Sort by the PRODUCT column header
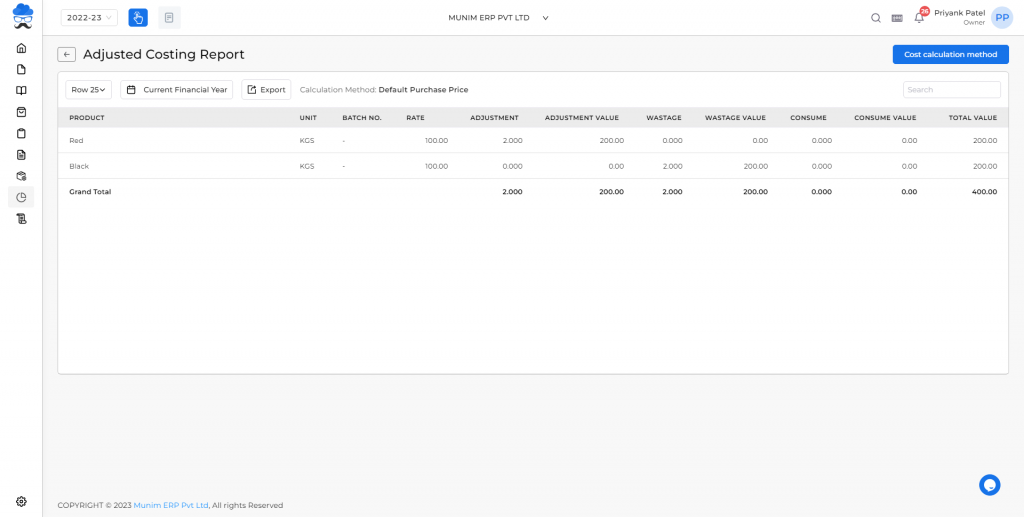Screen dimensions: 1024x517 (x=87, y=118)
